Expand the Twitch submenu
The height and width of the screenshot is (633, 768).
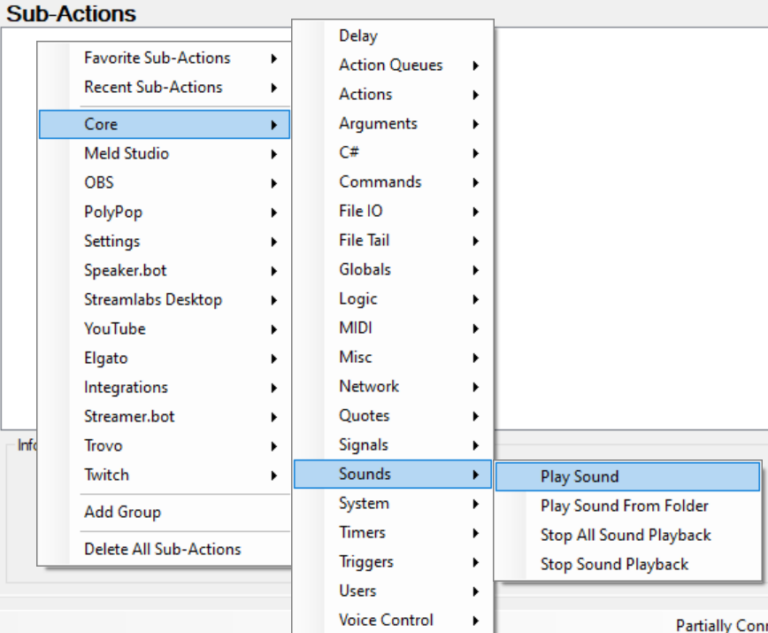click(x=106, y=475)
